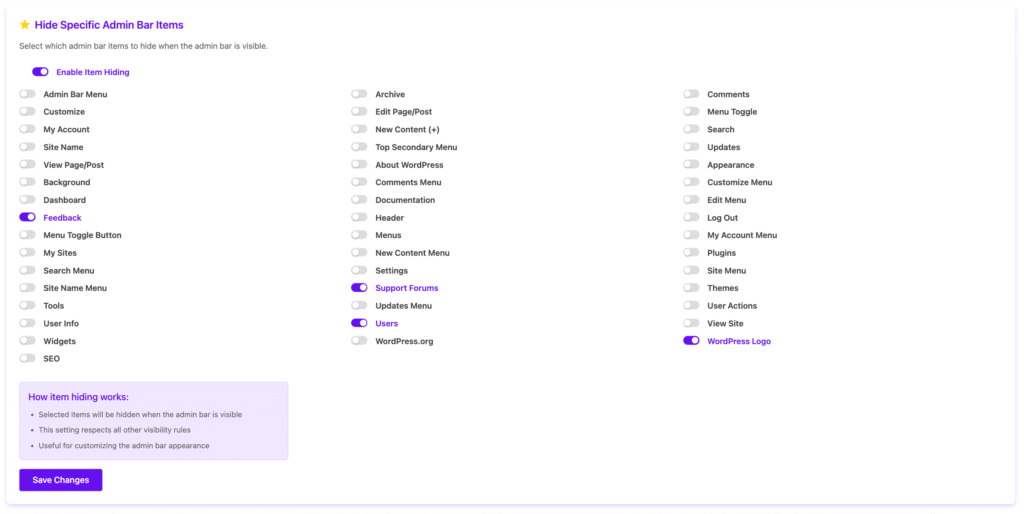Switch on Site Name Menu hiding
This screenshot has height=514, width=1024.
pos(27,288)
